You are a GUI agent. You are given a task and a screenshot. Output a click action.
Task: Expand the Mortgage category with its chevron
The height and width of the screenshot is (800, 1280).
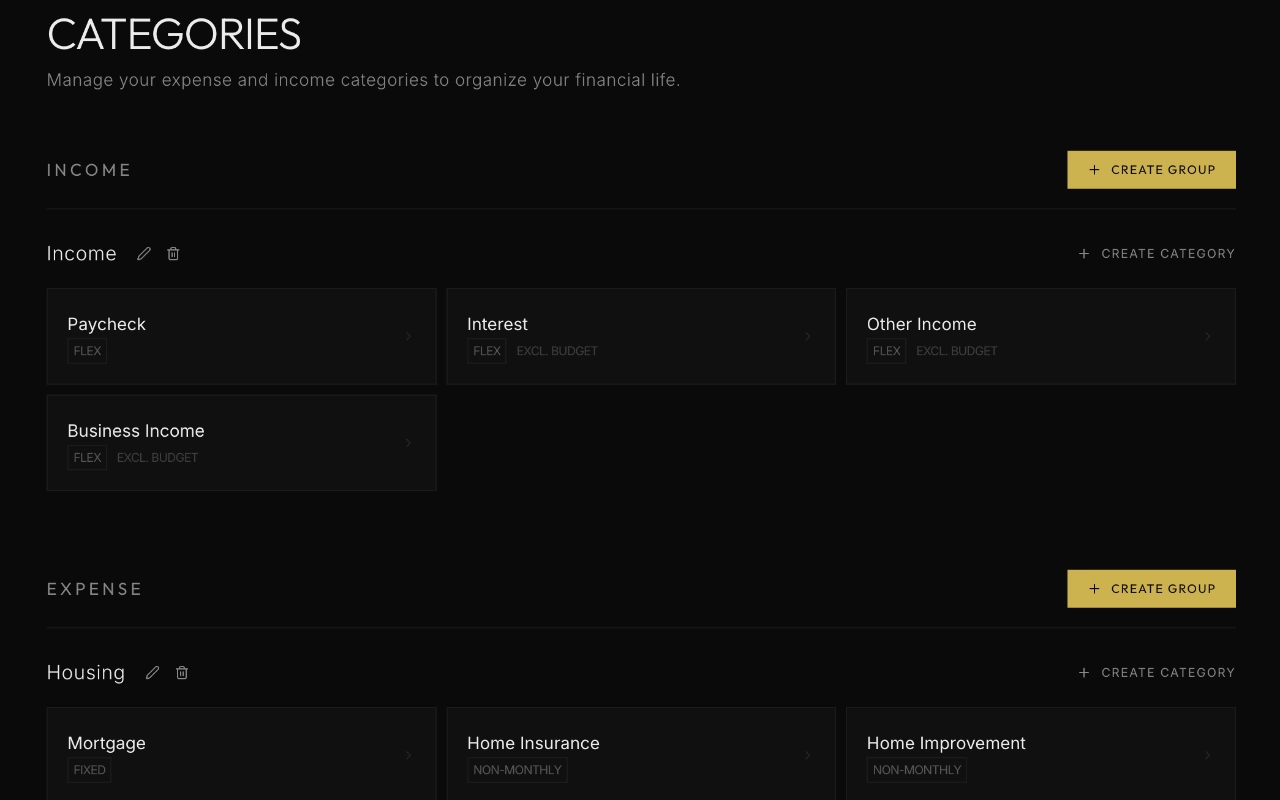(x=408, y=755)
